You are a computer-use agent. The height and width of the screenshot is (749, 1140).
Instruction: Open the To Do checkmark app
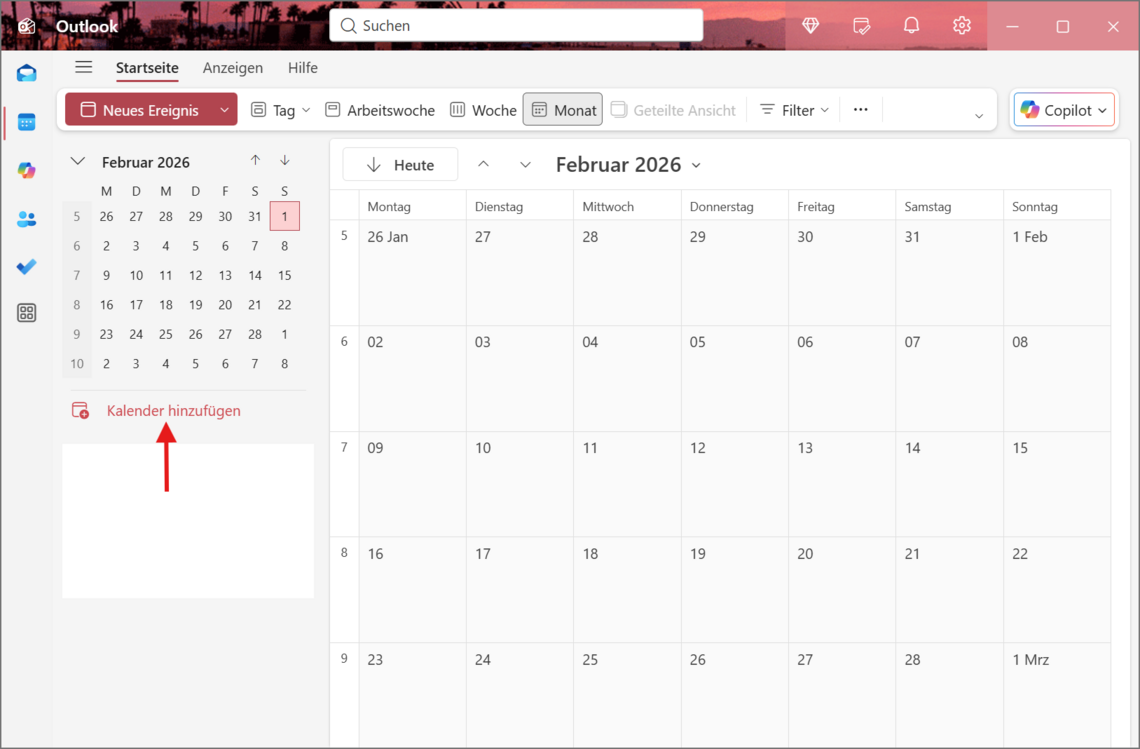[x=27, y=266]
